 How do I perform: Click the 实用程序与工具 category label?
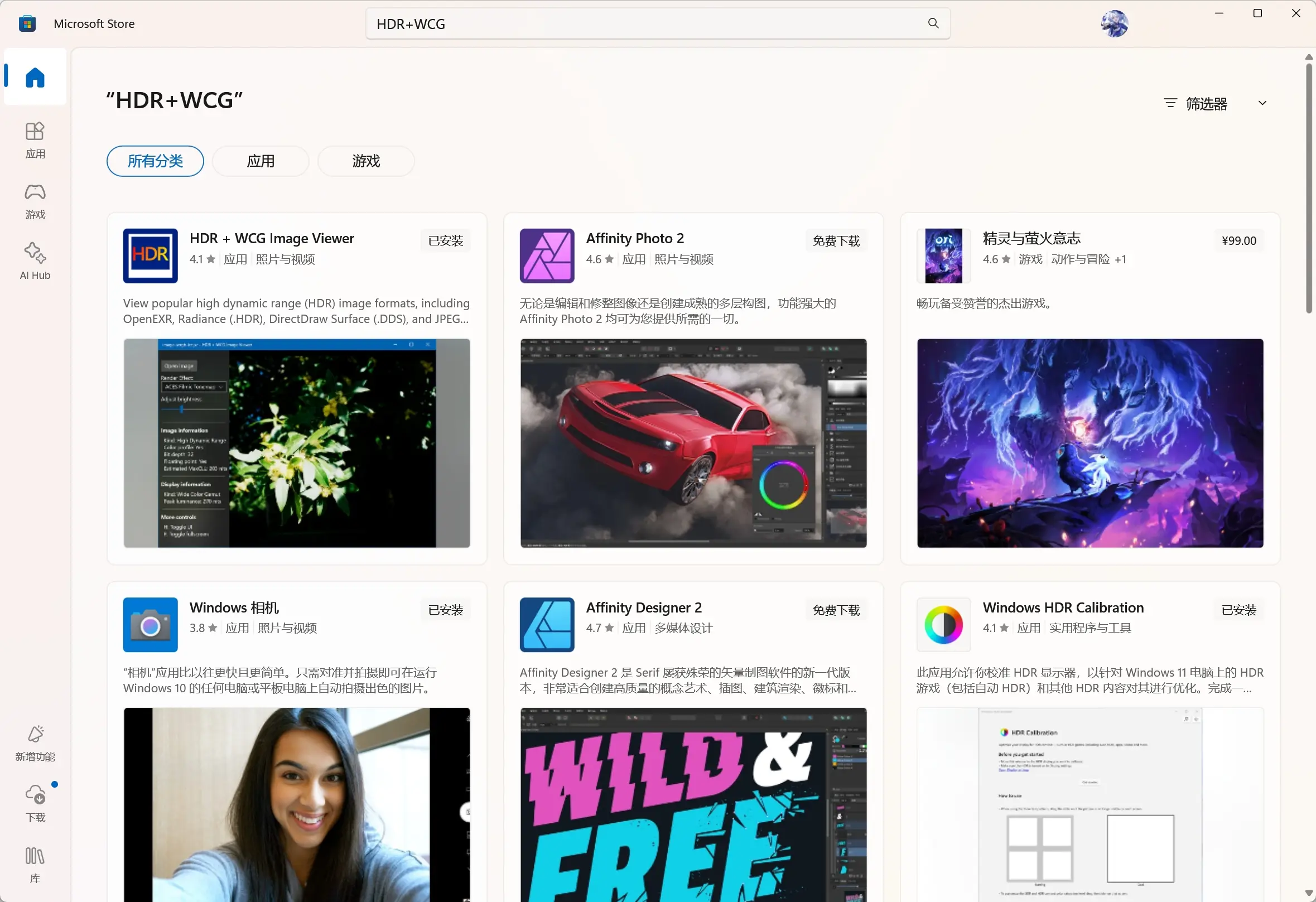pyautogui.click(x=1090, y=628)
